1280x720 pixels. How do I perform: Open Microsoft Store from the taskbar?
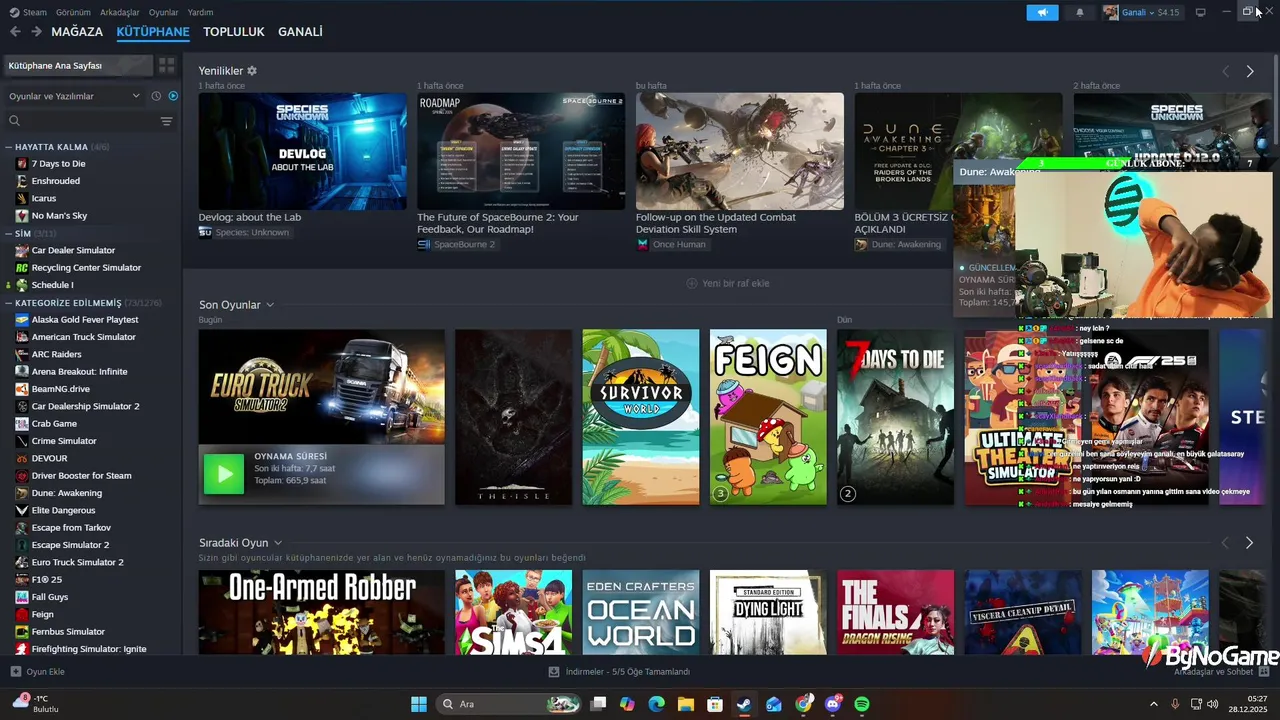(x=715, y=704)
